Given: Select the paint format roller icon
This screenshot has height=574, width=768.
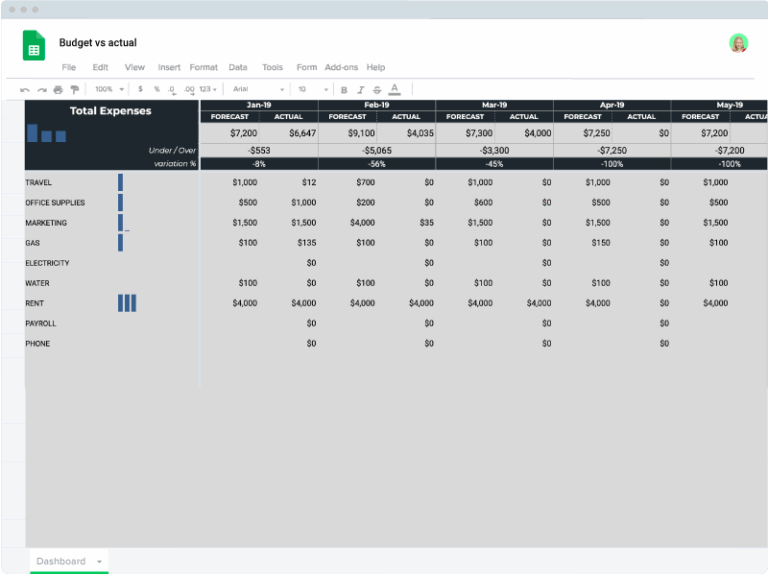Looking at the screenshot, I should (x=74, y=89).
